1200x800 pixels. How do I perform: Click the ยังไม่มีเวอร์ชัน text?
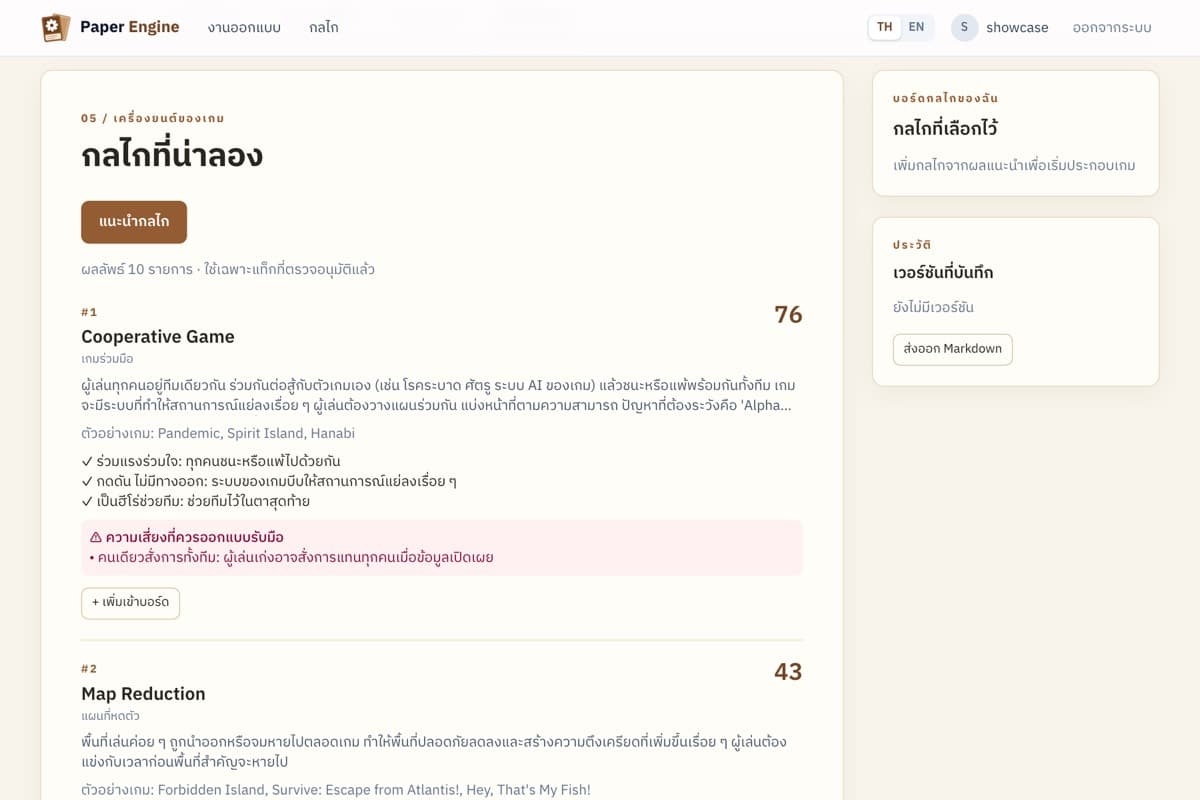click(x=933, y=307)
